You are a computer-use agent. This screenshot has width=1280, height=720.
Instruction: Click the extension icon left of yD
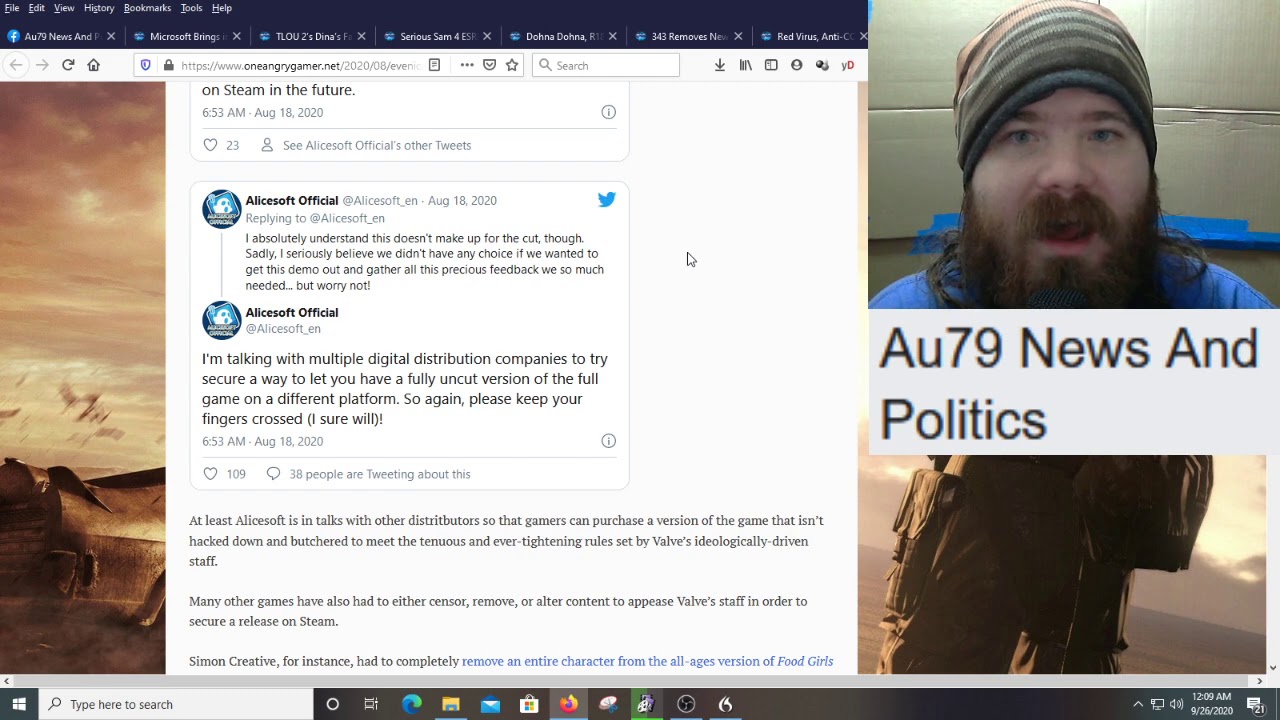tap(822, 65)
